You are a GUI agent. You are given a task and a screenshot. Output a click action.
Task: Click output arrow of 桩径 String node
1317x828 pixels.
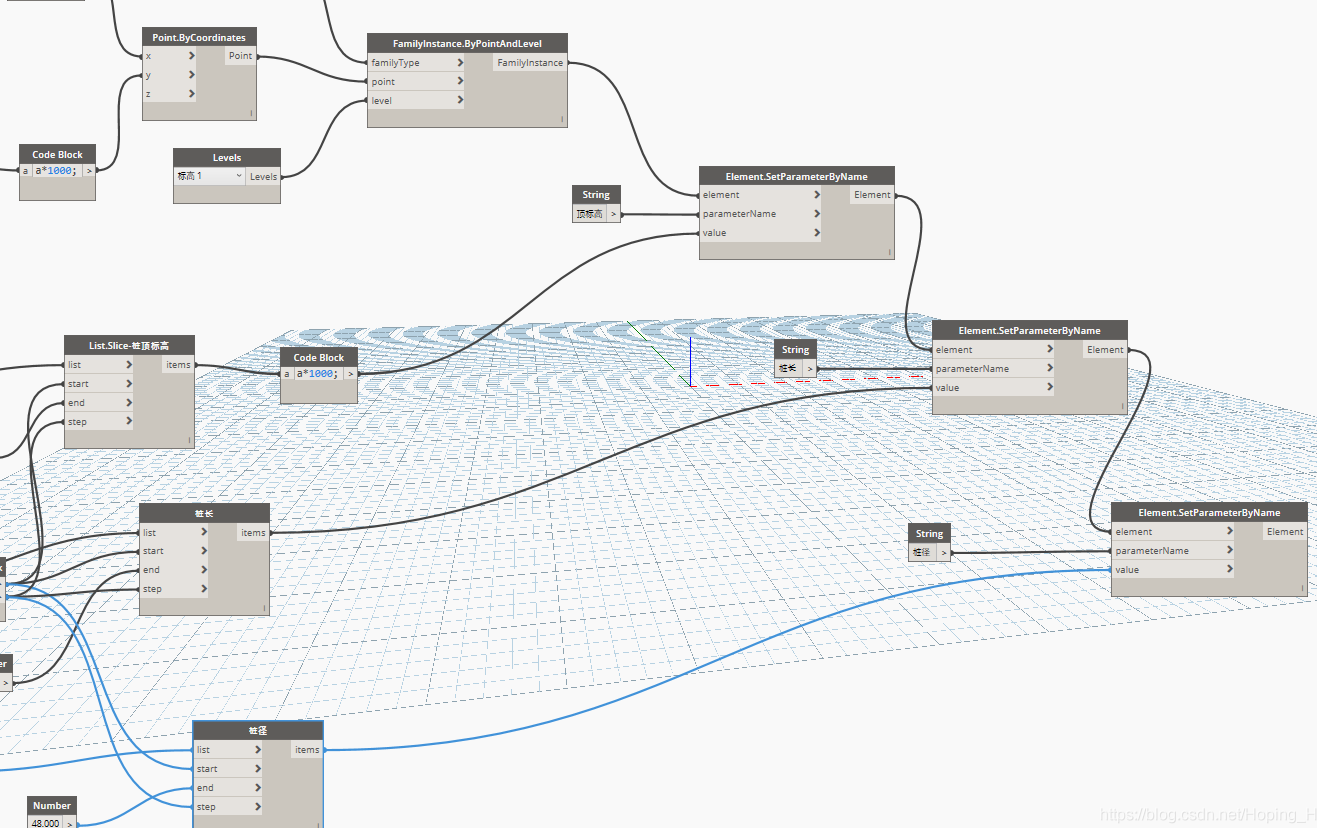click(x=943, y=552)
